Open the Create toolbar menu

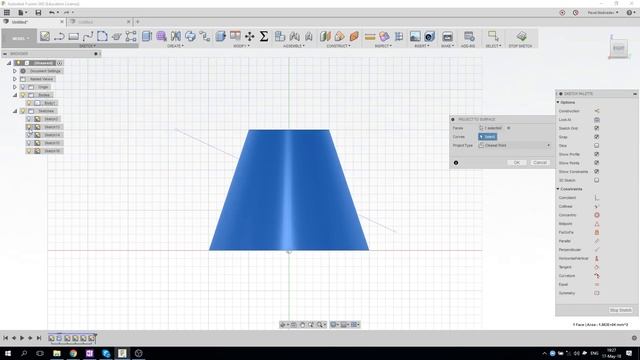176,46
